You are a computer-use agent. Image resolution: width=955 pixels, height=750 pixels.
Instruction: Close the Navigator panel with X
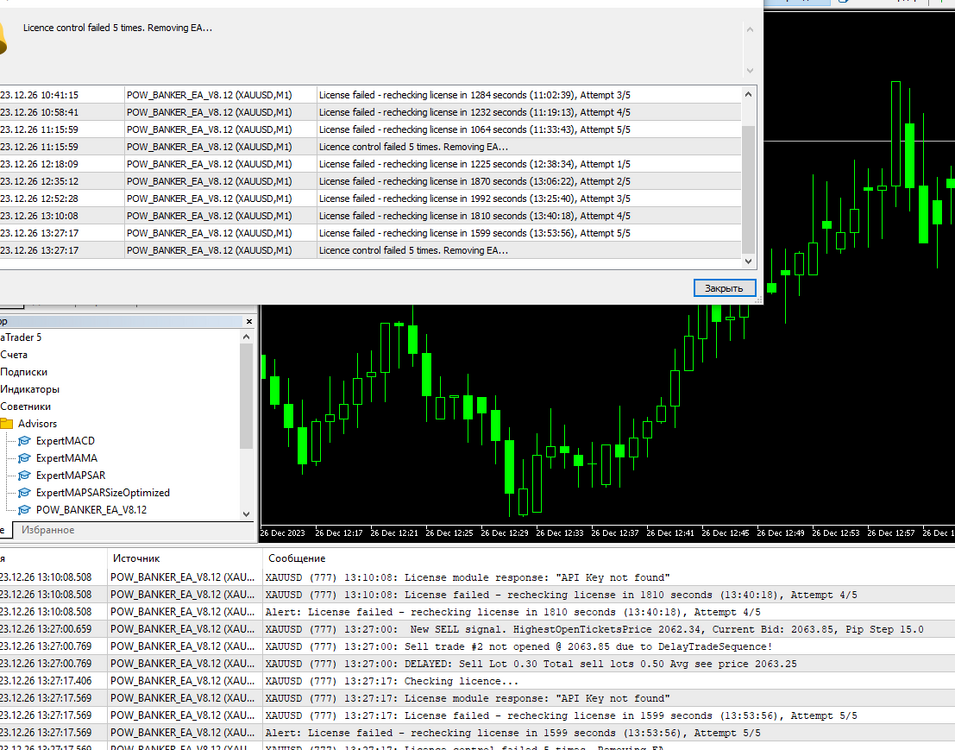(x=248, y=321)
